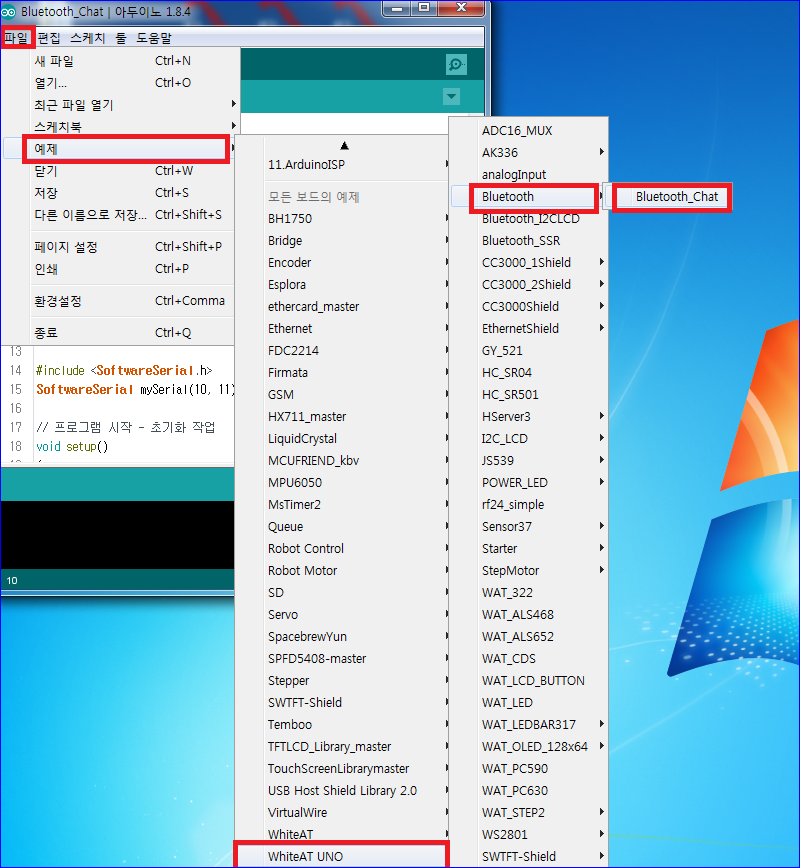
Task: Select analogInput example
Action: 529,175
